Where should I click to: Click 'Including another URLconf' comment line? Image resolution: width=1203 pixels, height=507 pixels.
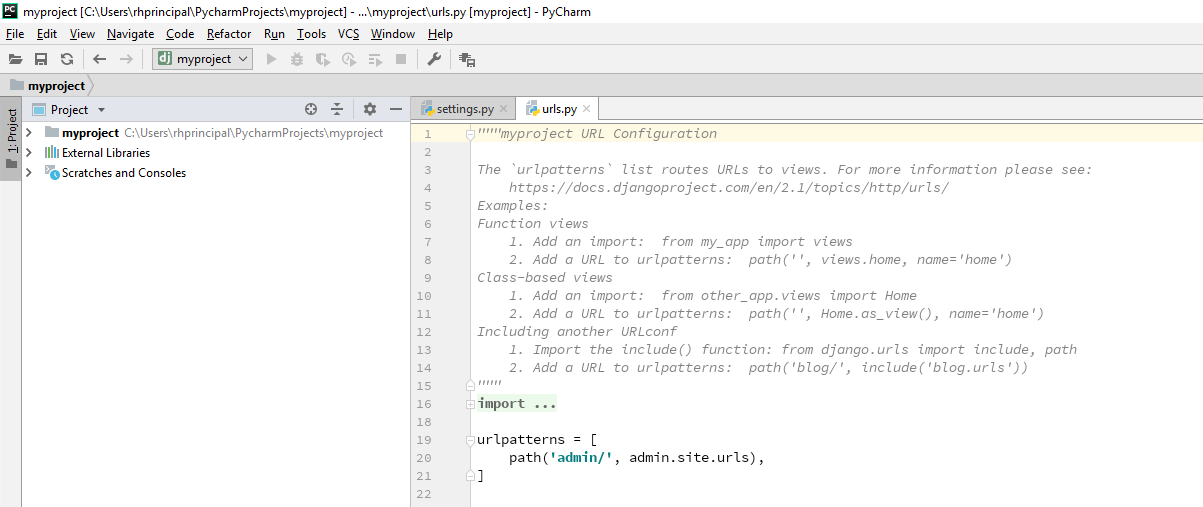click(x=577, y=332)
